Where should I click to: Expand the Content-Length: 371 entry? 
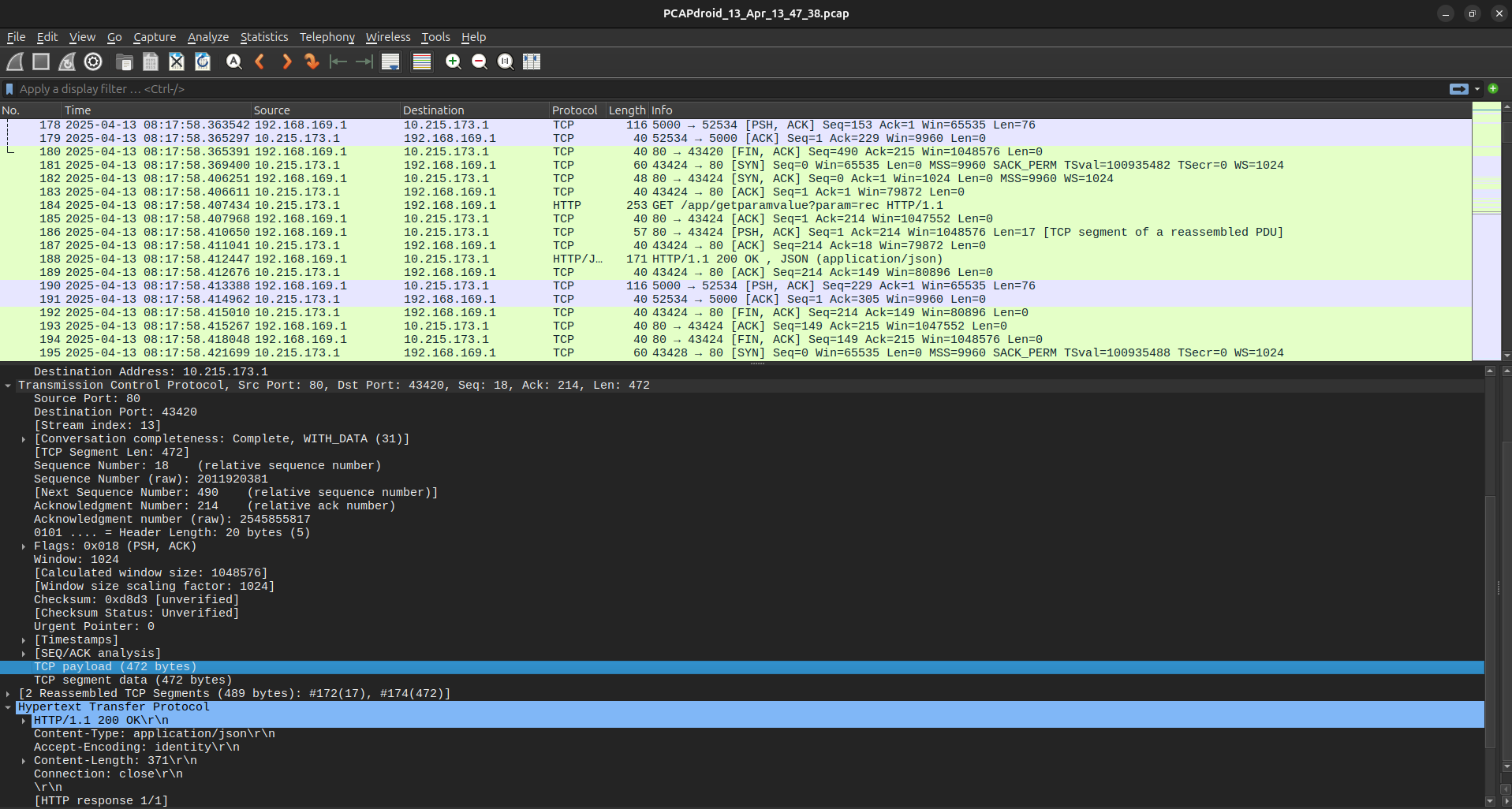point(24,761)
